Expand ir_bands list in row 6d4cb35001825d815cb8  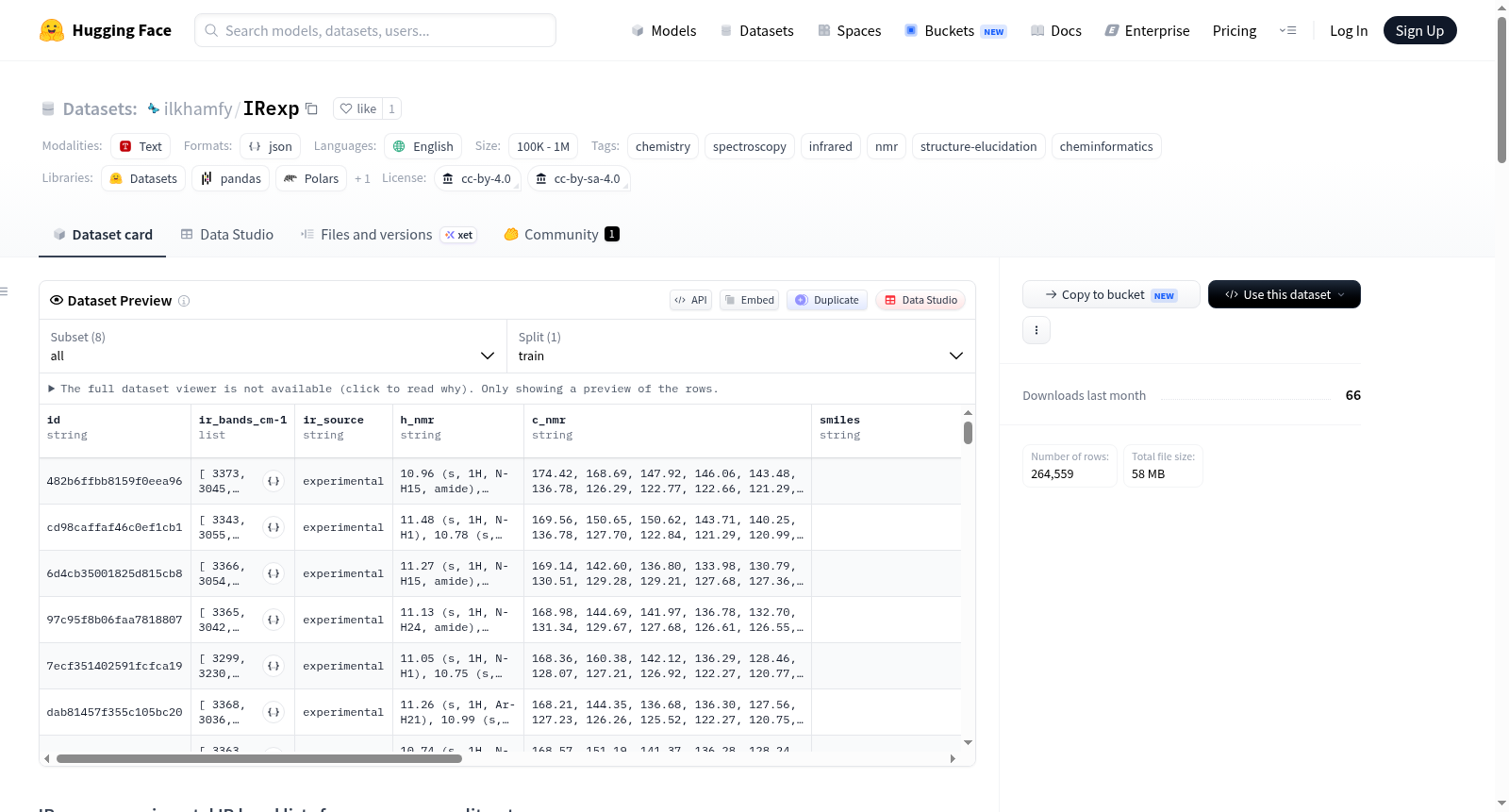click(x=274, y=573)
